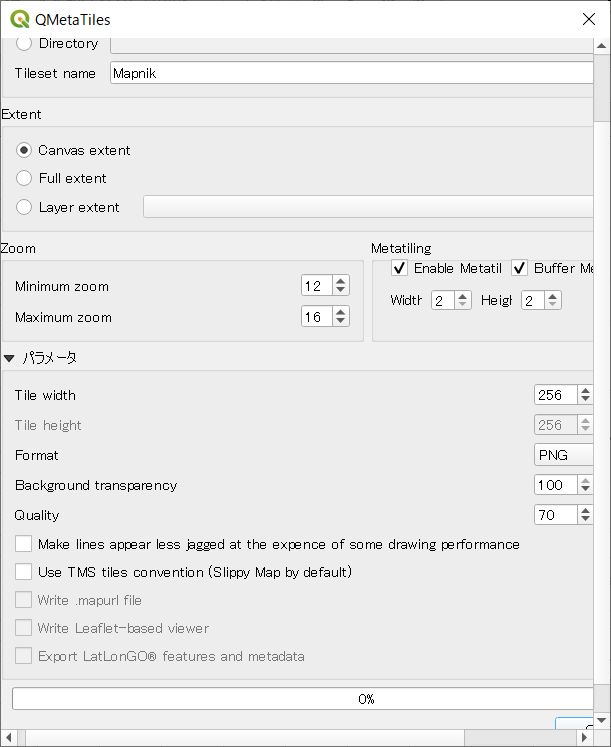Select the Directory output radio button

click(24, 43)
